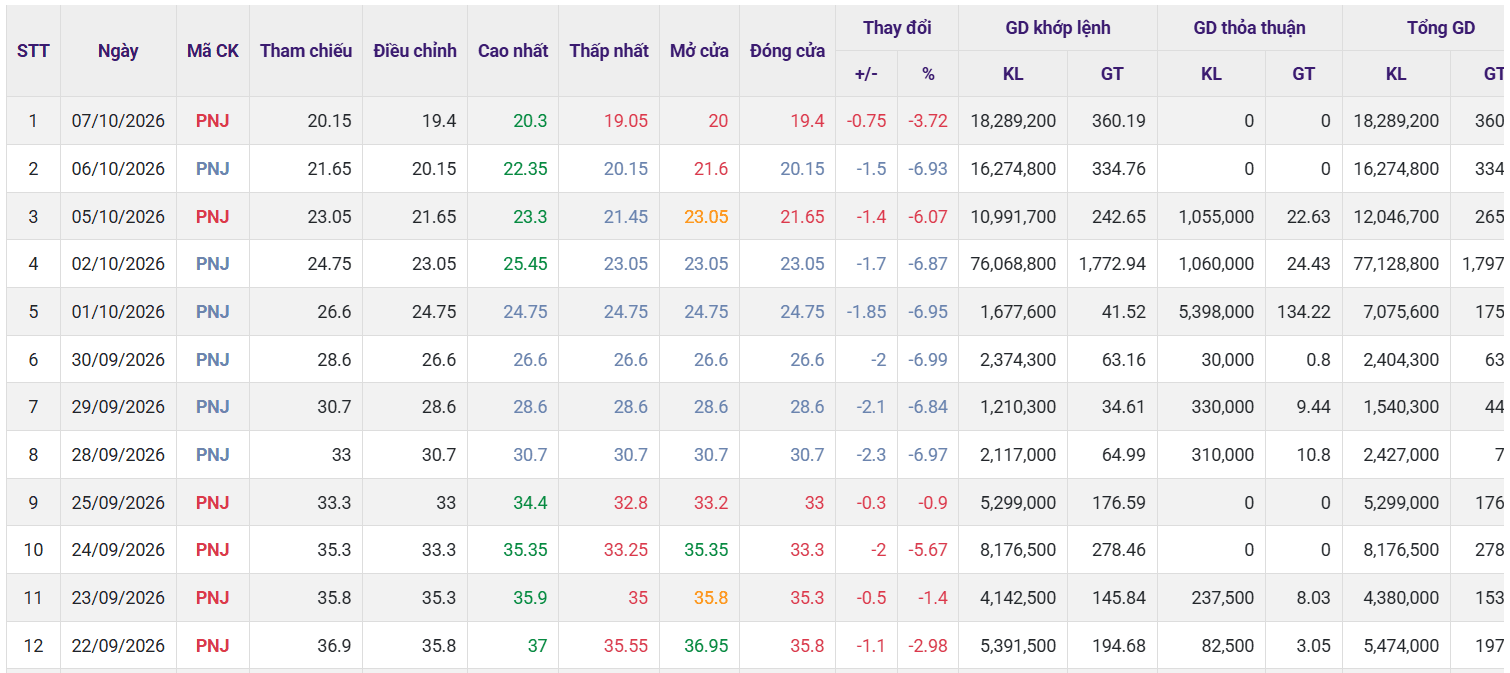The image size is (1510, 673).
Task: Select the date cell 06/10/2026
Action: point(118,169)
